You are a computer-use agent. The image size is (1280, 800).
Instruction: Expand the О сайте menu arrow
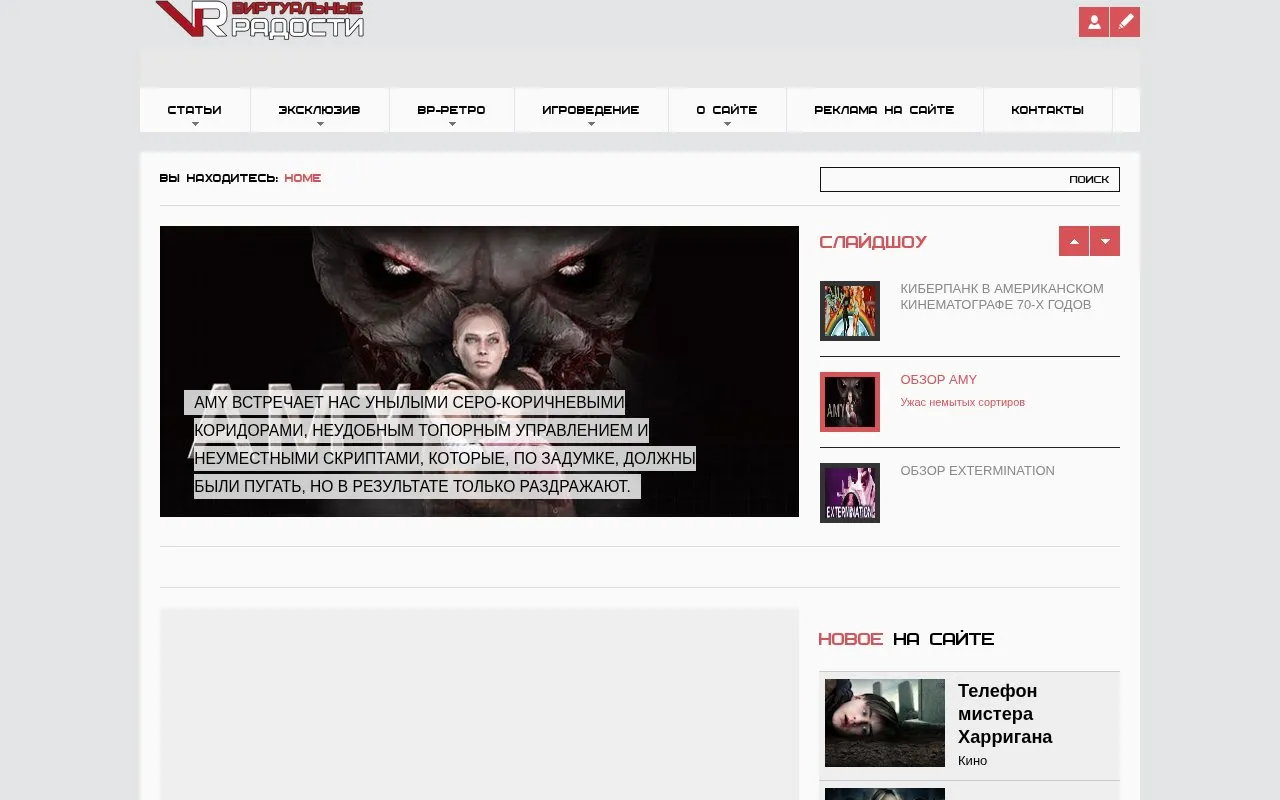[x=727, y=124]
